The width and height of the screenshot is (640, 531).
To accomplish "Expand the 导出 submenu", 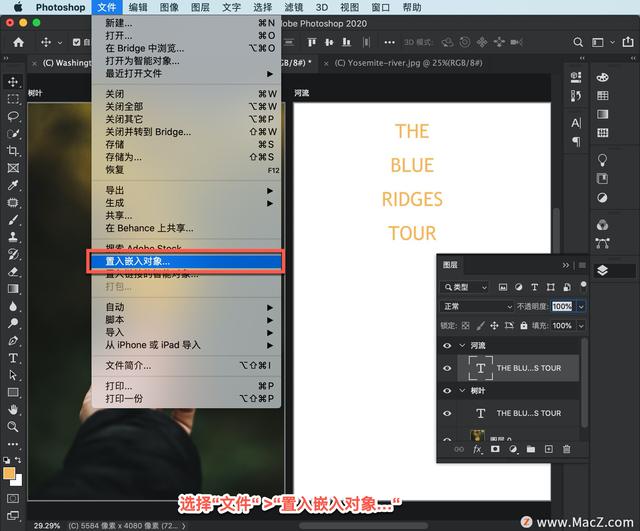I will point(187,190).
